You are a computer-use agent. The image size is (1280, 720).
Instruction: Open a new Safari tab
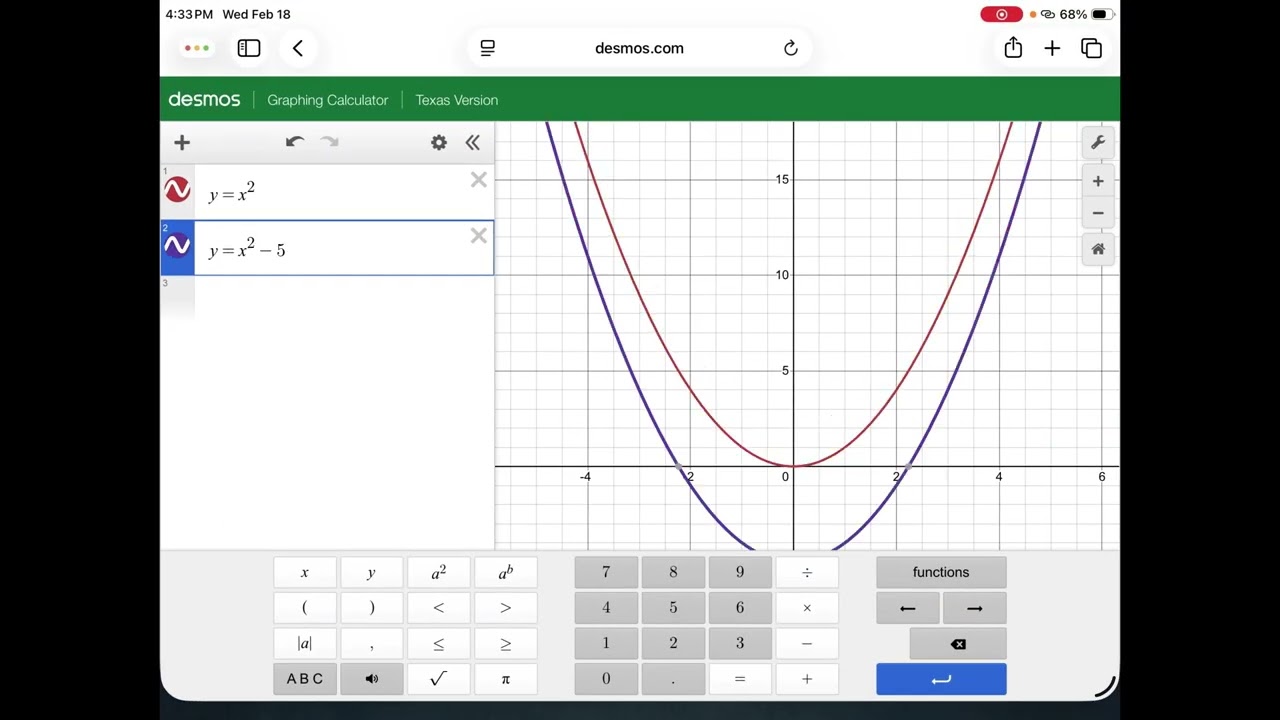click(x=1052, y=48)
